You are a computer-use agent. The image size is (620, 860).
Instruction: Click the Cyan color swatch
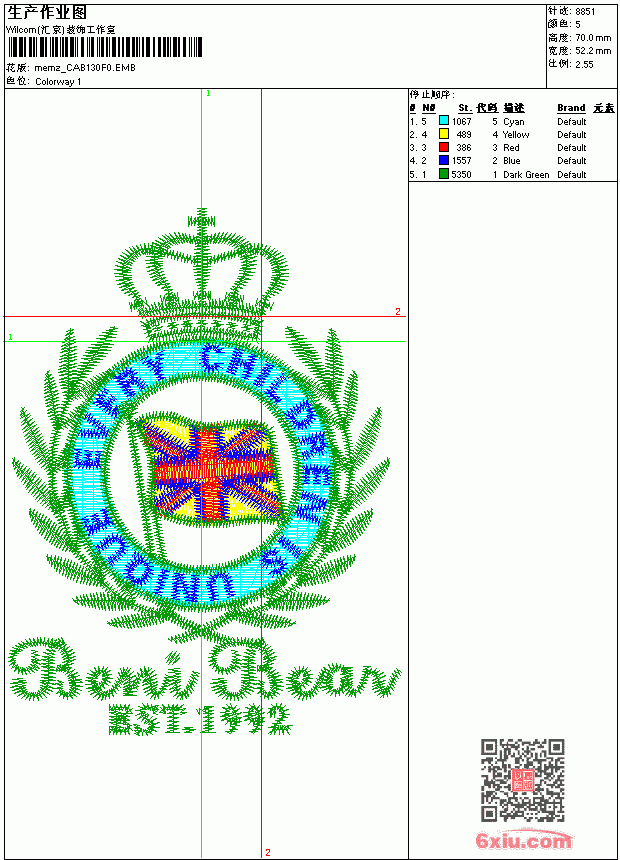tap(444, 121)
